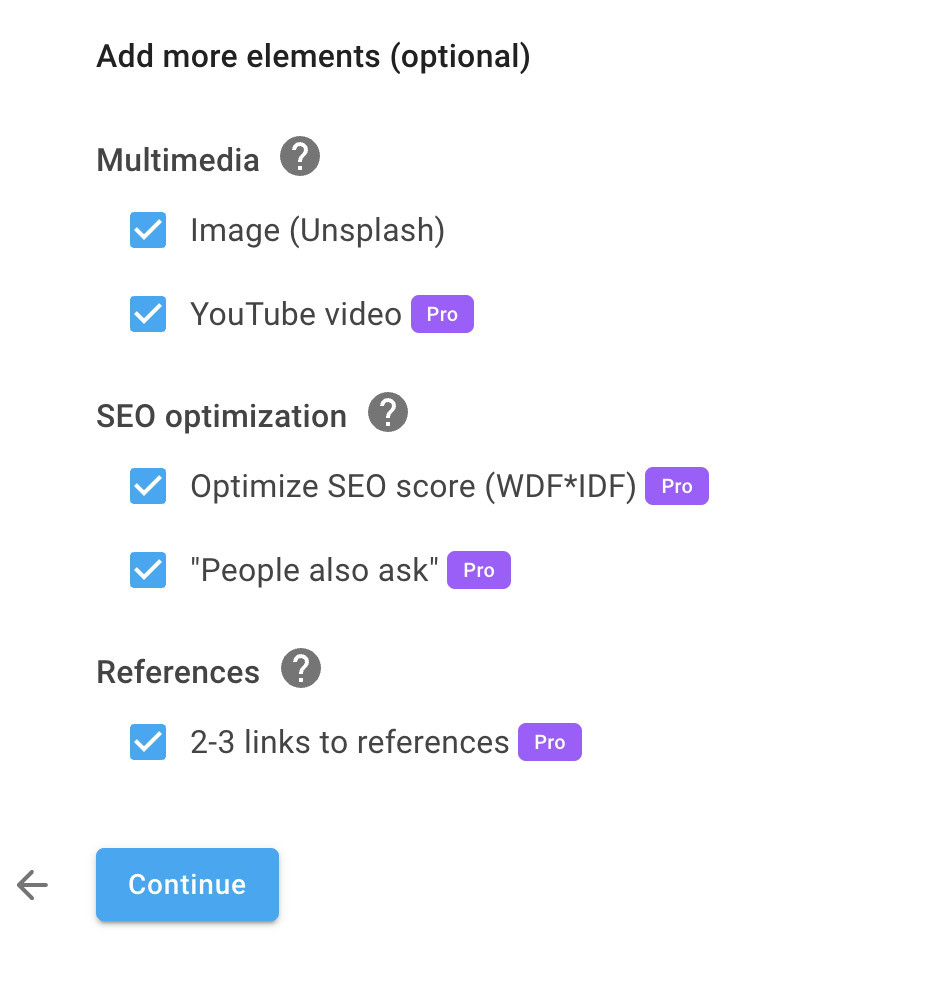Screen dimensions: 930x1006
Task: Click the Pro badge next to "People also ask"
Action: (478, 570)
